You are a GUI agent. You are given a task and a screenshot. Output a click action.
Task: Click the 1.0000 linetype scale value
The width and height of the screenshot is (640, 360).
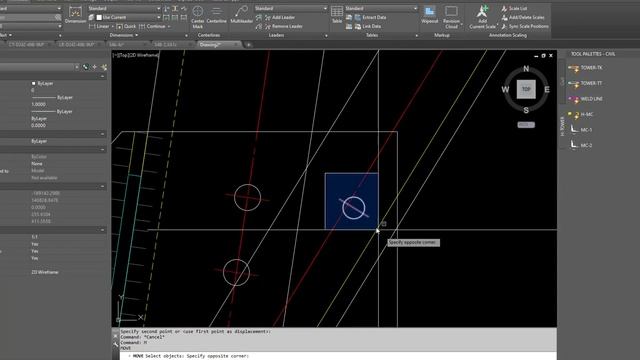pyautogui.click(x=38, y=104)
